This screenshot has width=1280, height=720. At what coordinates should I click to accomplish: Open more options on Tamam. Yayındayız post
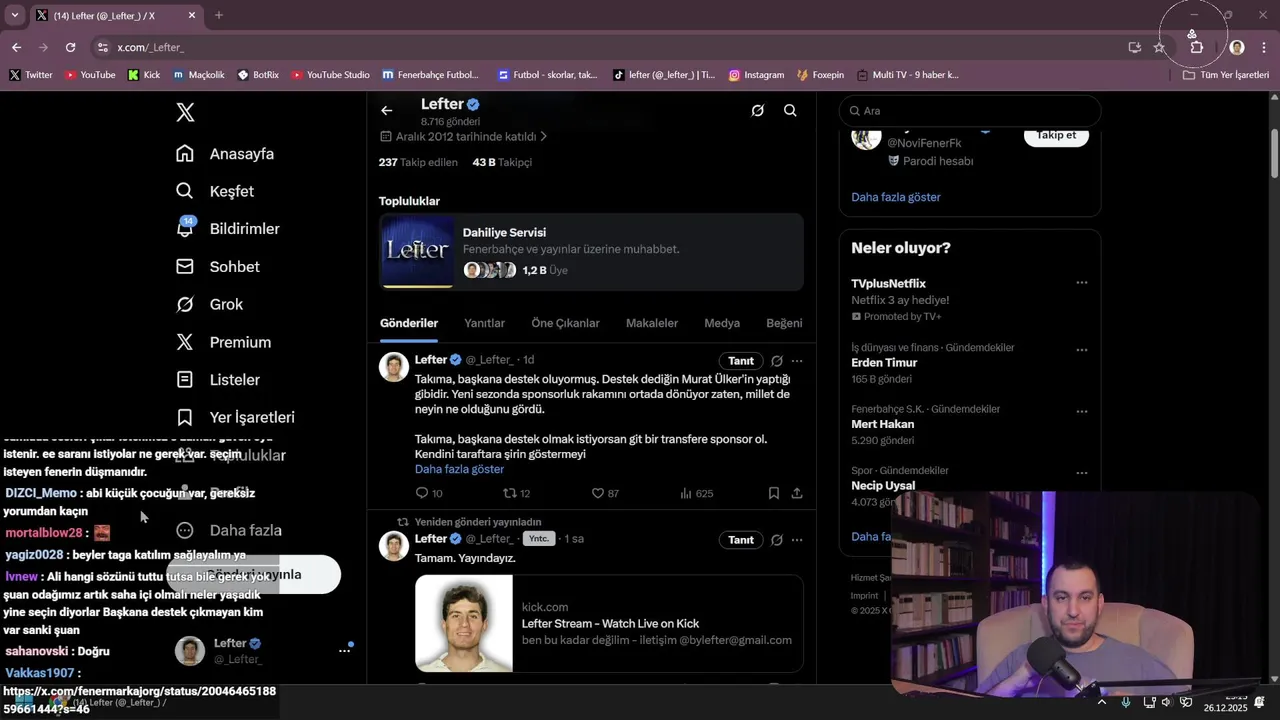click(797, 540)
